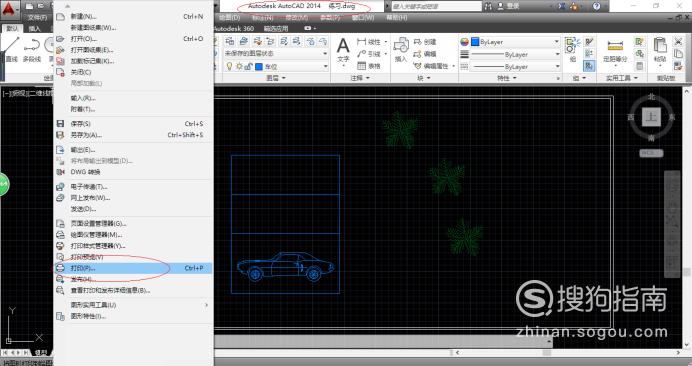Viewport: 692px width, 366px height.
Task: Click the AutoCAD application menu button
Action: tap(9, 9)
